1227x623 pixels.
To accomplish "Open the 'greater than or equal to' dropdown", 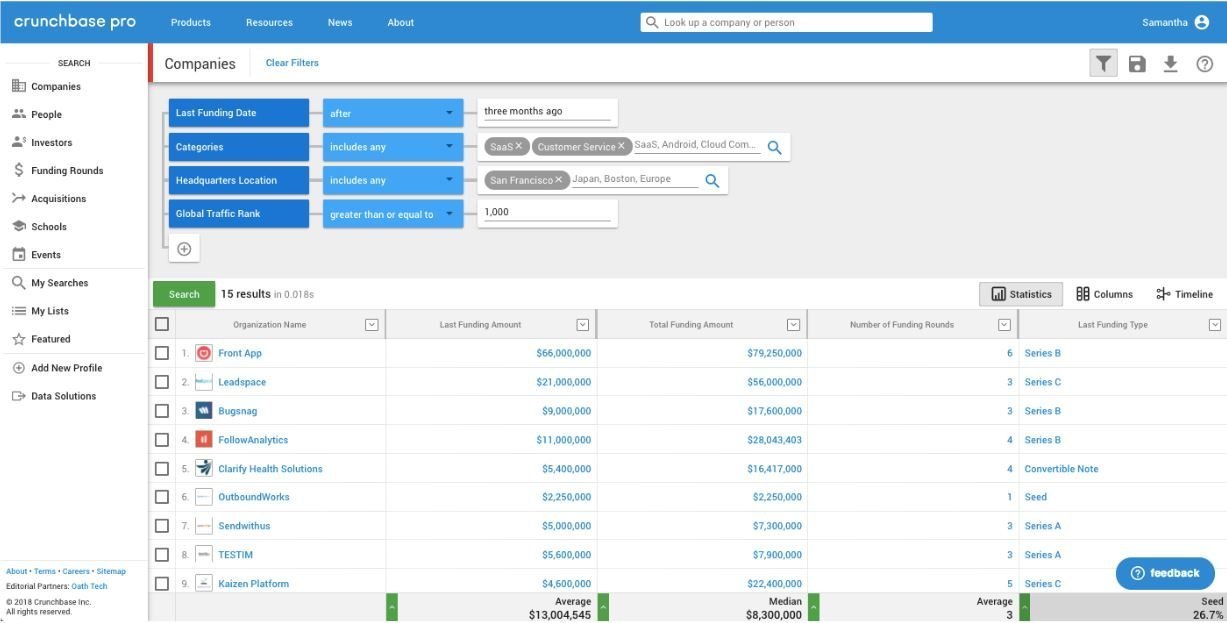I will point(393,214).
